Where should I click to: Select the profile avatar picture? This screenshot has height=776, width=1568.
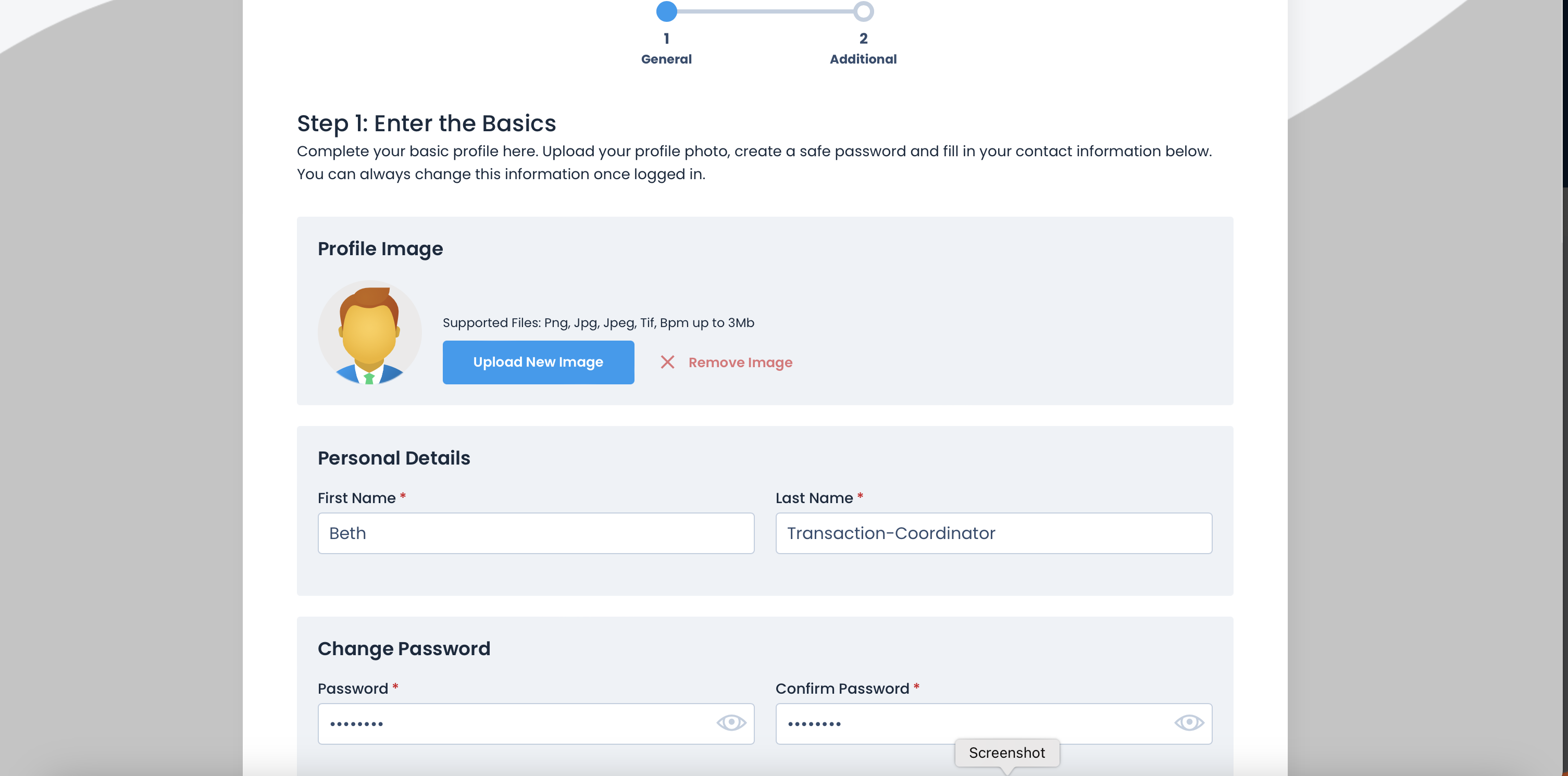click(x=369, y=332)
